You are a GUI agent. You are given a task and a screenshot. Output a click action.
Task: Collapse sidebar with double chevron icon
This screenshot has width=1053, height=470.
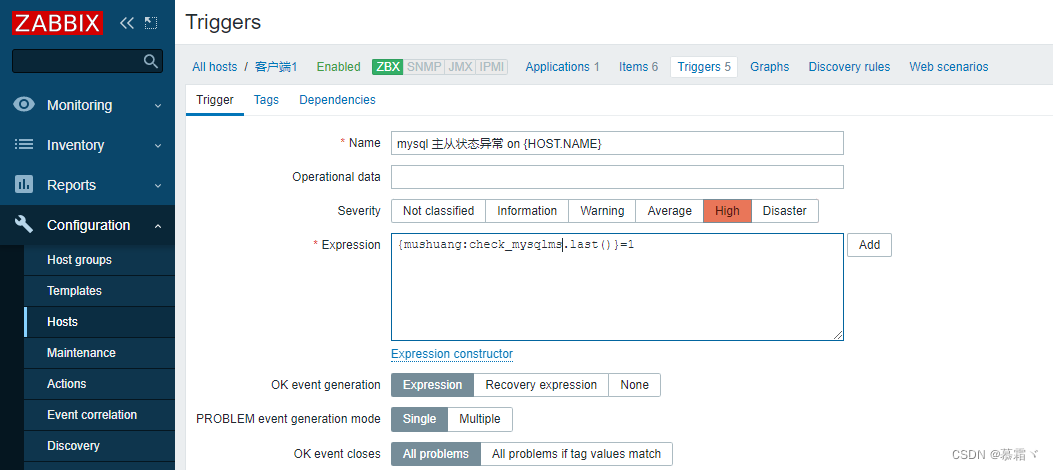[x=126, y=23]
